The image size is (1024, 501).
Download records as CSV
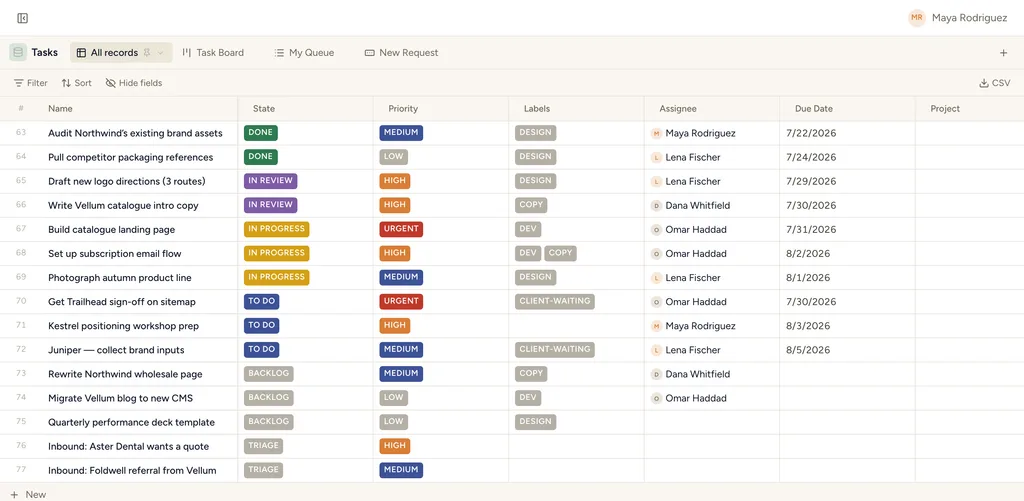tap(995, 83)
